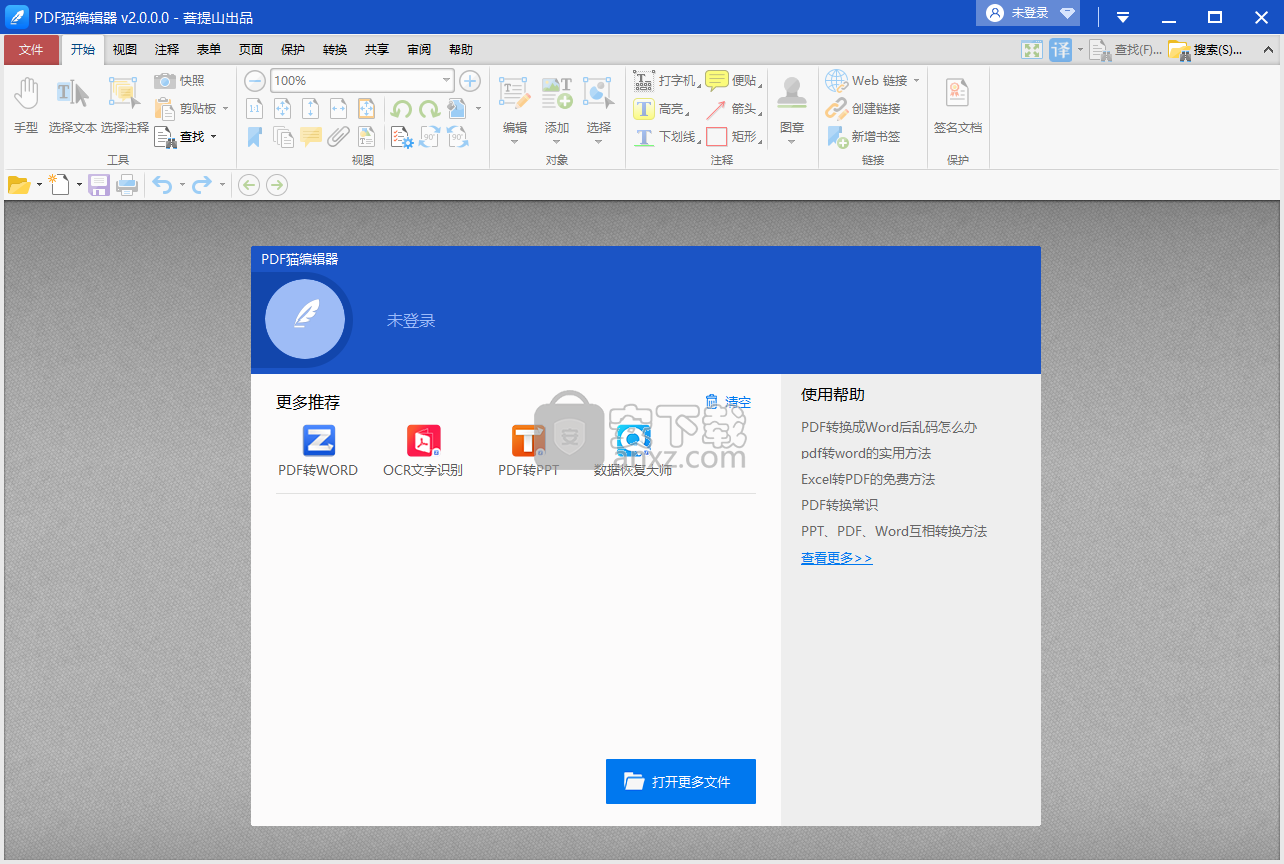Open help article PDF转换成Word后乱码怎么办
This screenshot has width=1284, height=864.
tap(889, 427)
